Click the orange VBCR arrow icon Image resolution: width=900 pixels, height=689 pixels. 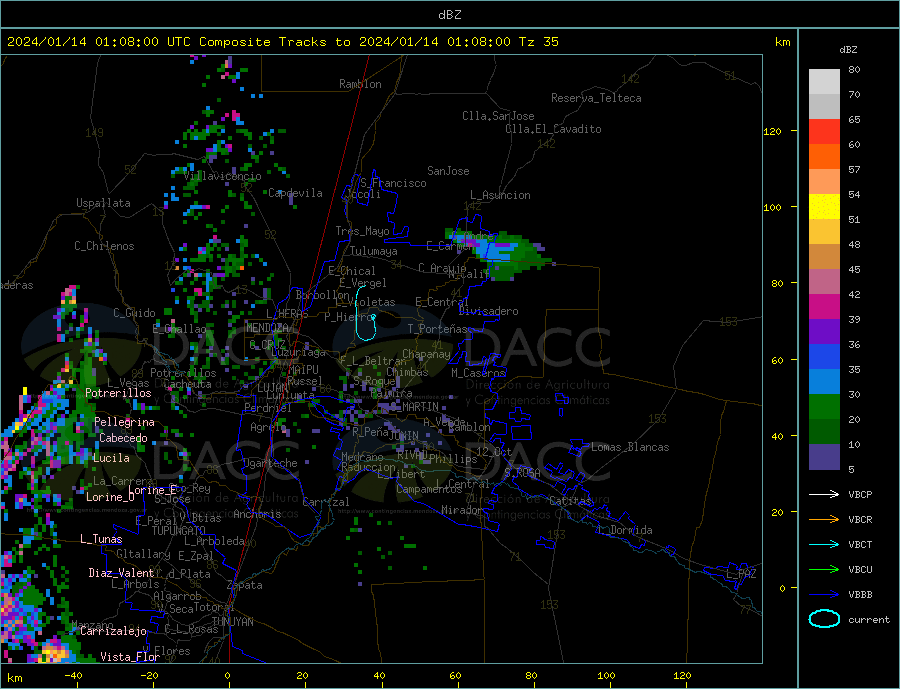pos(824,520)
